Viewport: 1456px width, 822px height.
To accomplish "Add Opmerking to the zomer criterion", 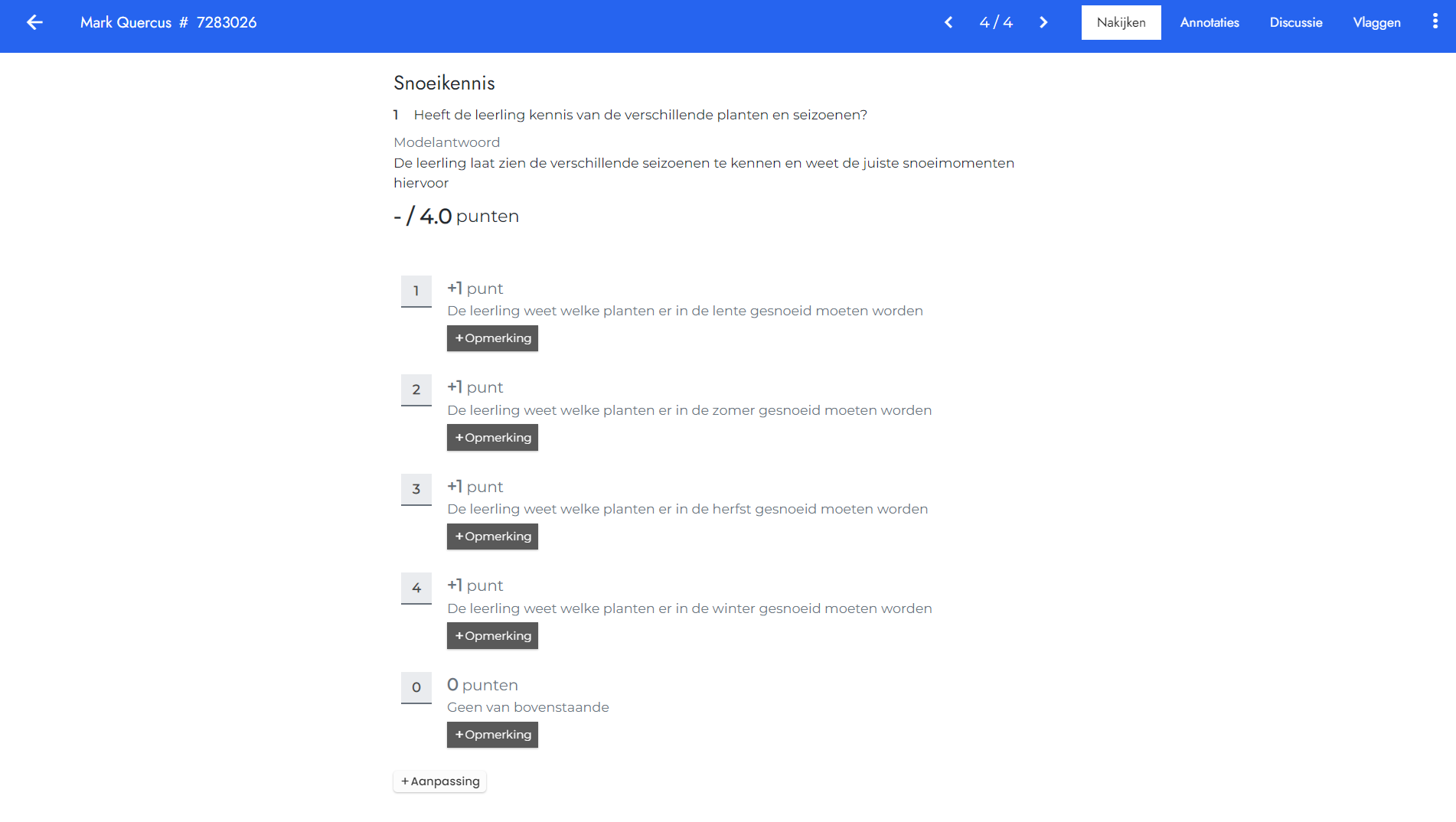I will pos(492,438).
